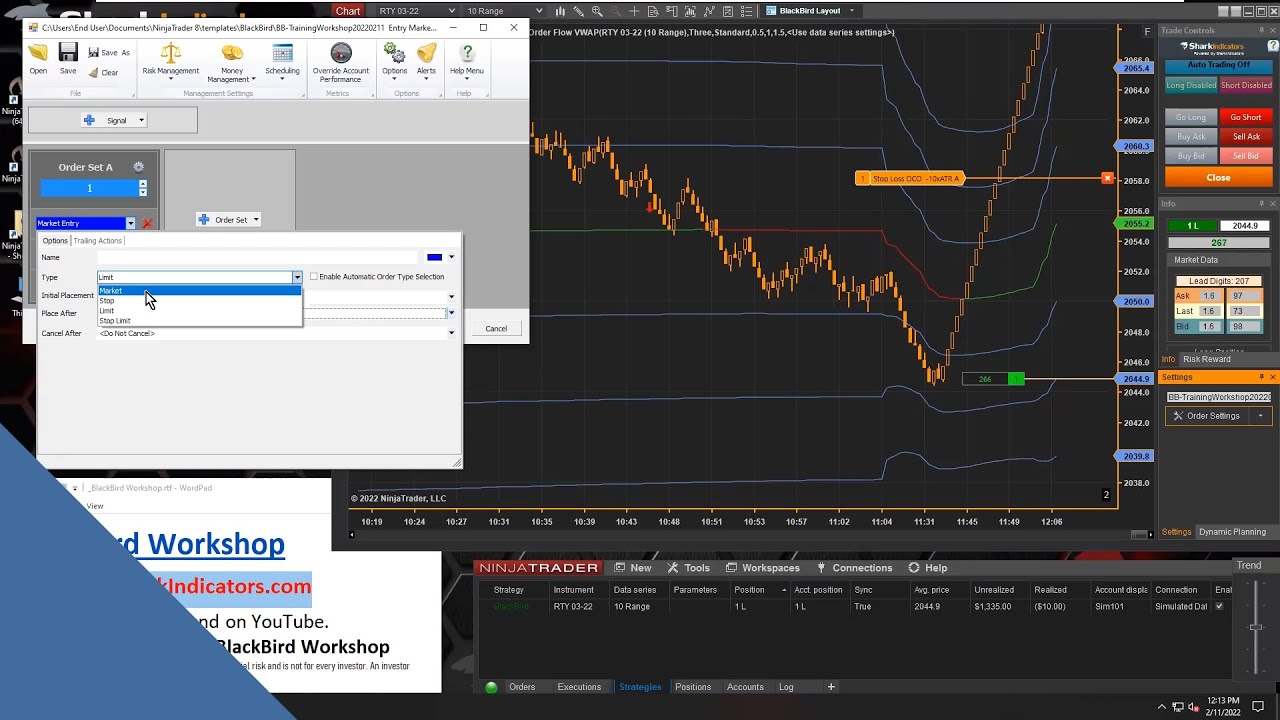Show hidden system tray icons

[1162, 706]
